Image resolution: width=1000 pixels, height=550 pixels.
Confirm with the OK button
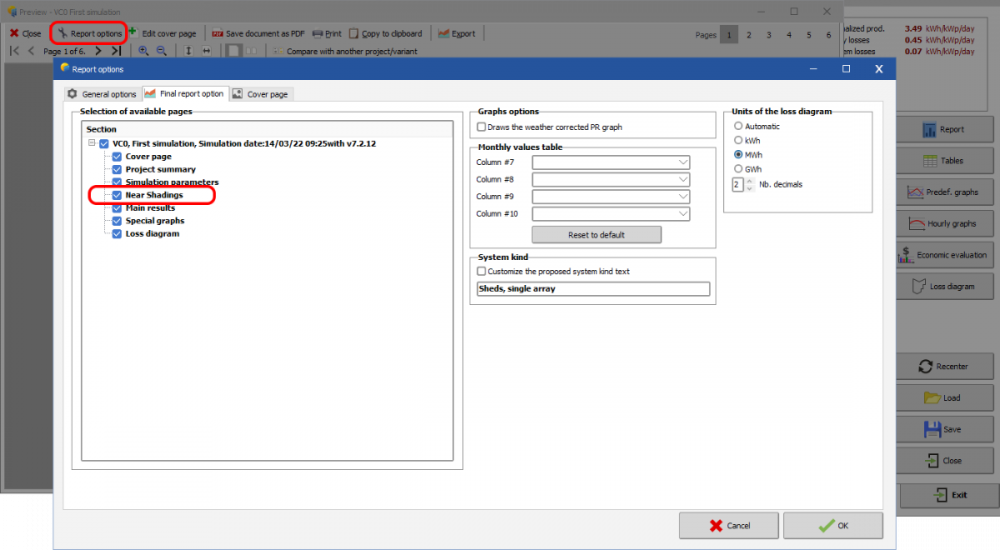[832, 525]
